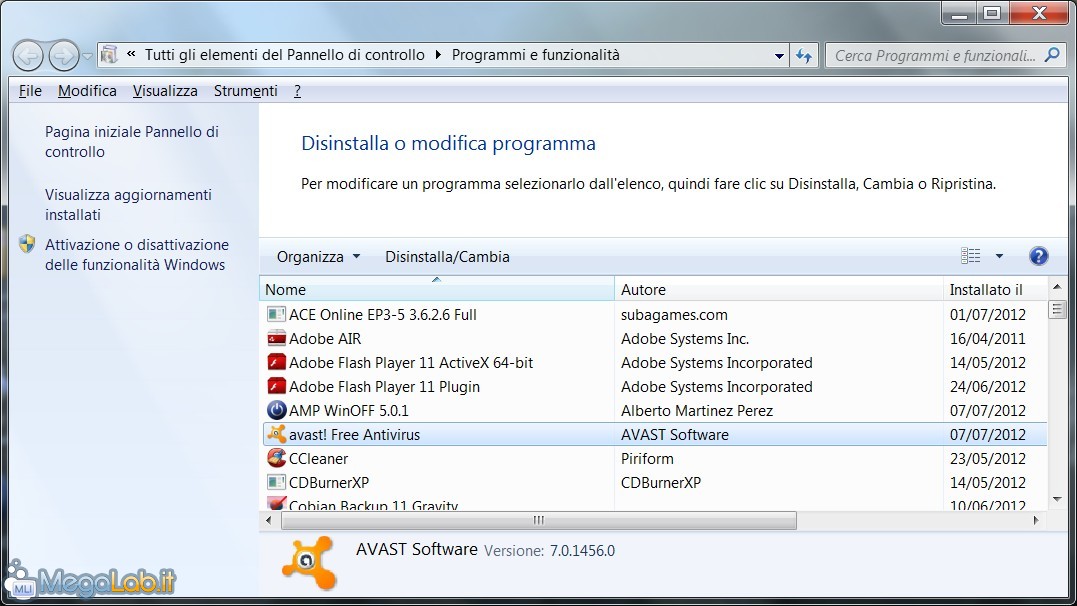
Task: Open the help question mark button
Action: point(1039,256)
